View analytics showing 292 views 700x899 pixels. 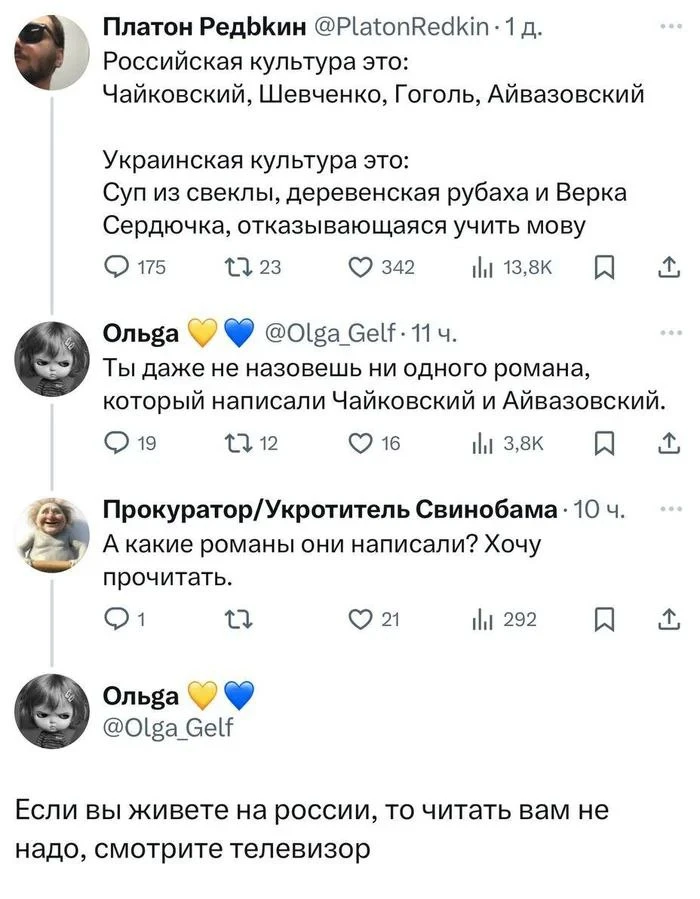coord(486,620)
